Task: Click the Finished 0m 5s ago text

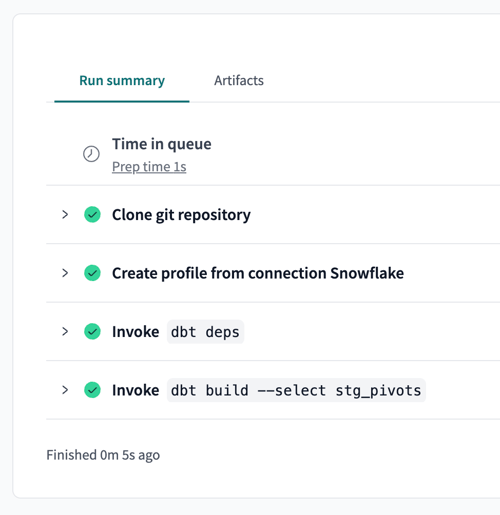Action: tap(103, 455)
